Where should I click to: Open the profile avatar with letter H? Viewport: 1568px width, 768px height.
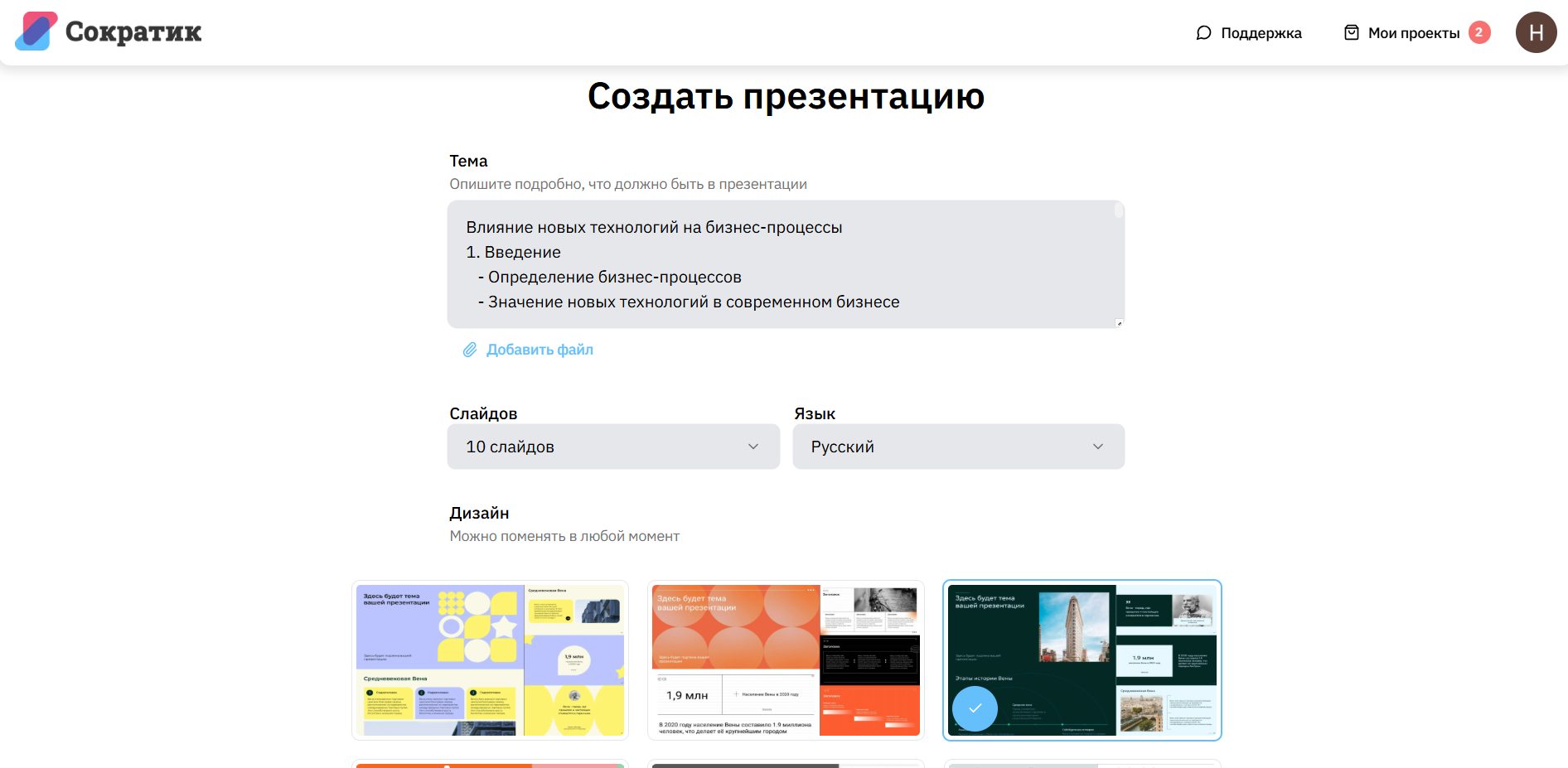click(1537, 32)
